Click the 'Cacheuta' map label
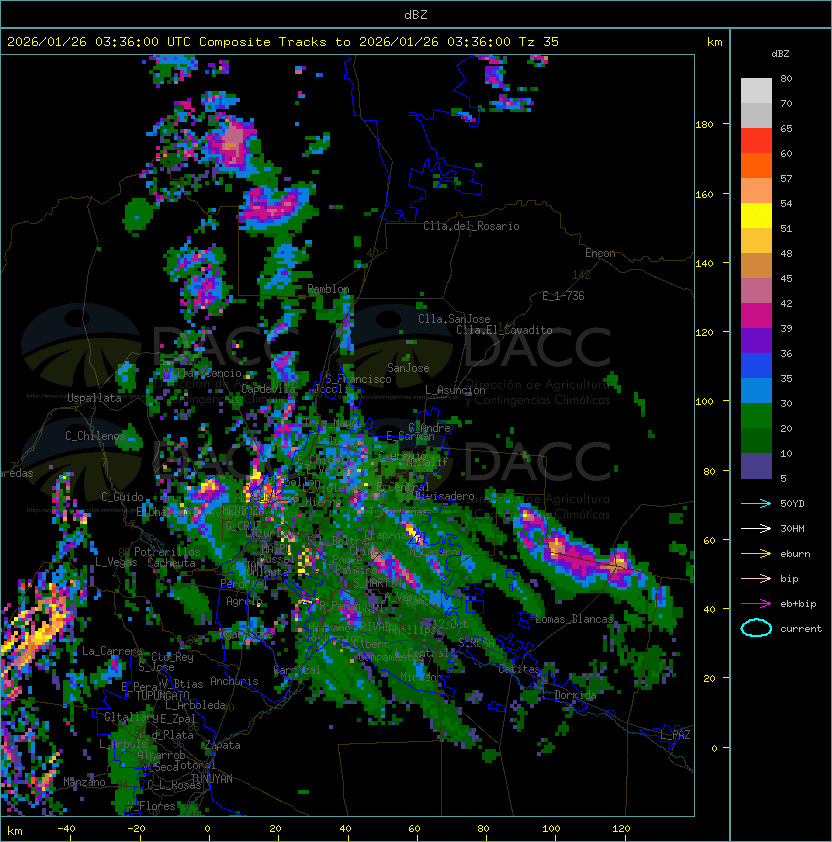 point(171,563)
